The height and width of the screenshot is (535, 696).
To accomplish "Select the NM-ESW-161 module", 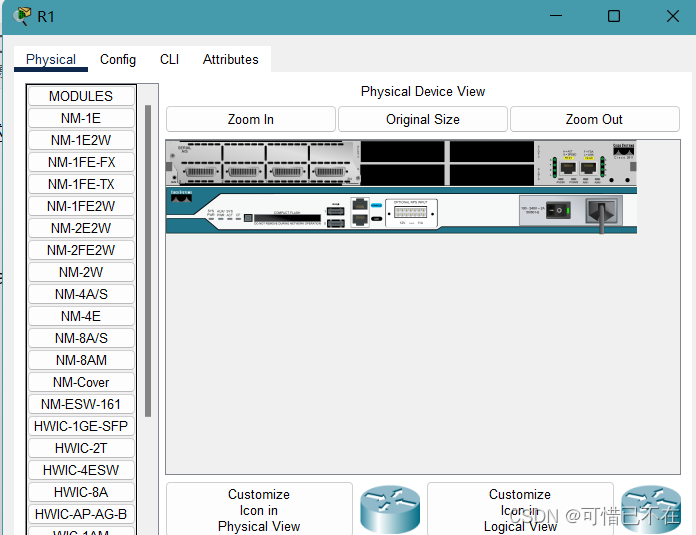I will point(81,404).
